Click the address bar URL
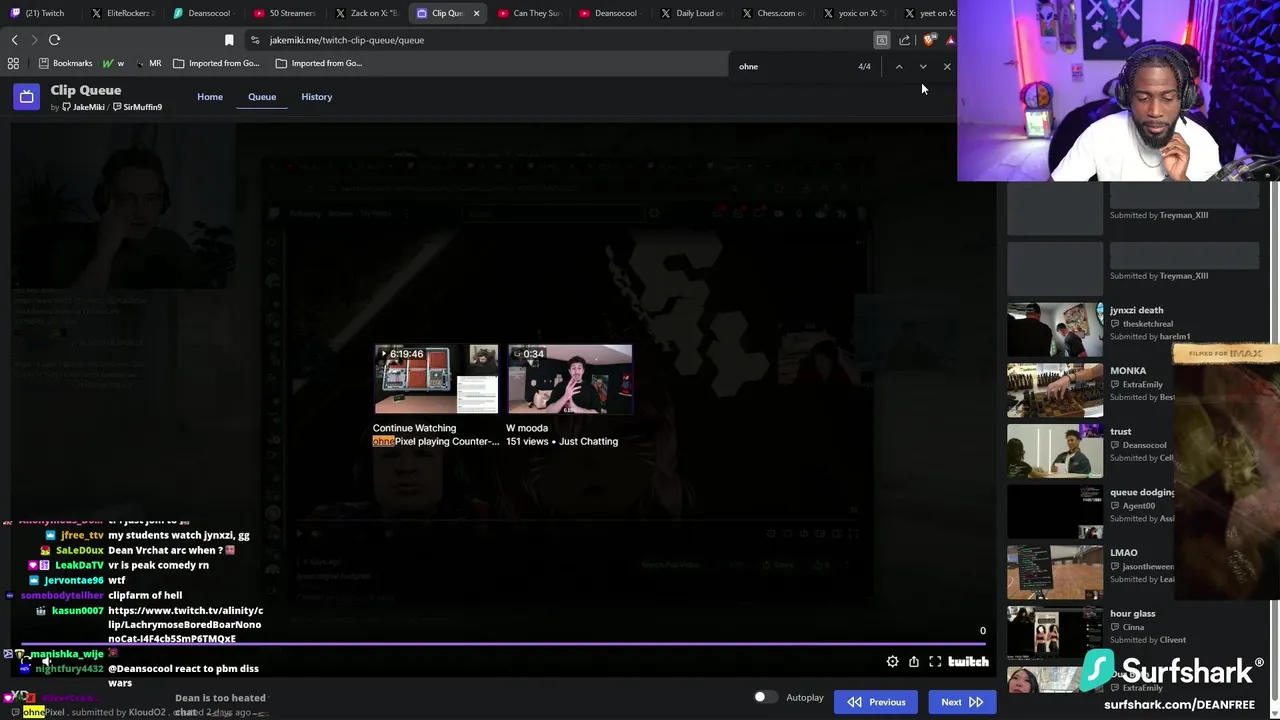 point(347,40)
